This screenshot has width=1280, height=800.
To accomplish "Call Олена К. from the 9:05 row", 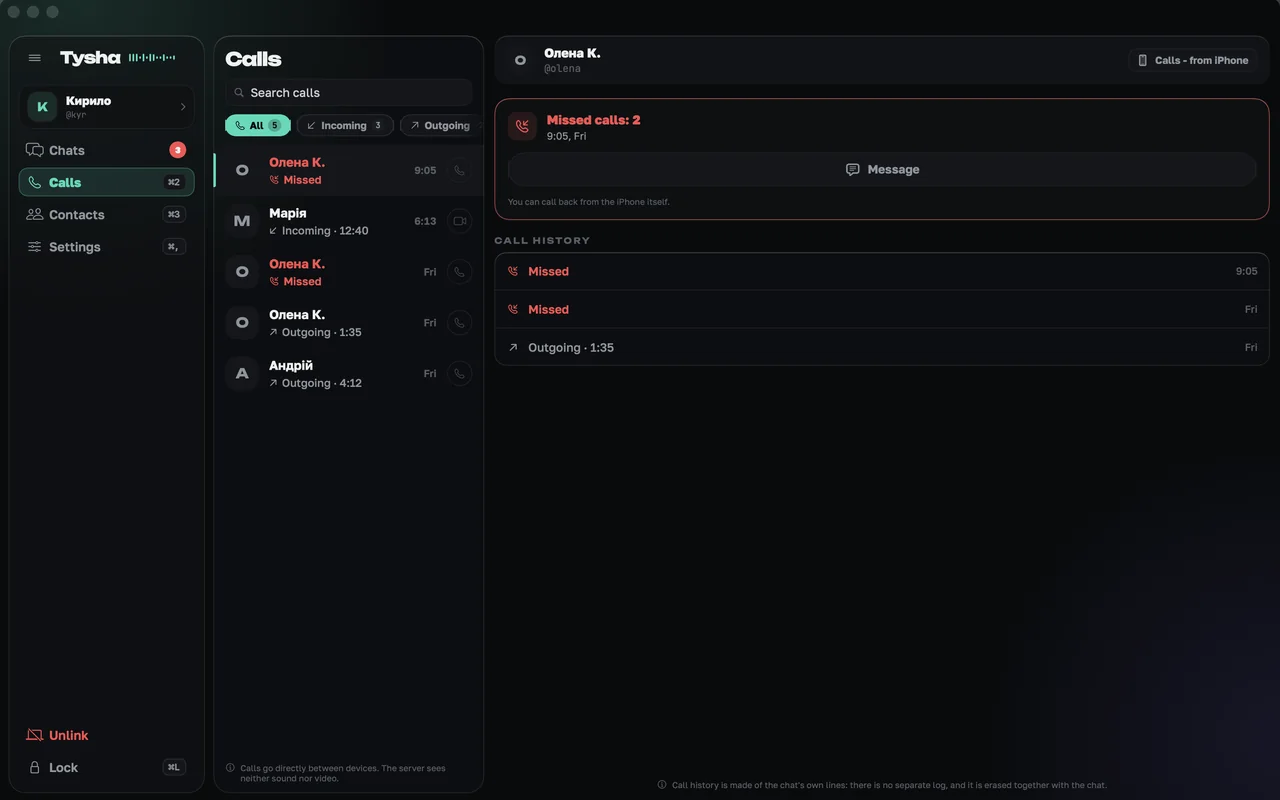I will point(459,170).
